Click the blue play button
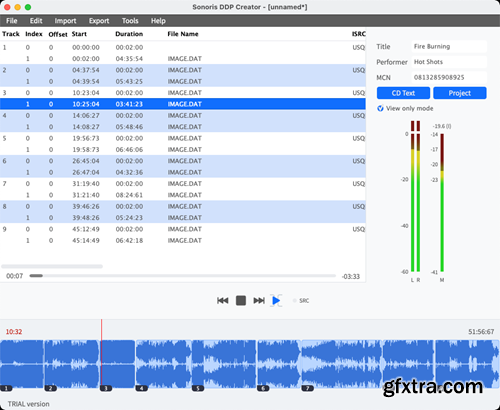 pyautogui.click(x=276, y=301)
